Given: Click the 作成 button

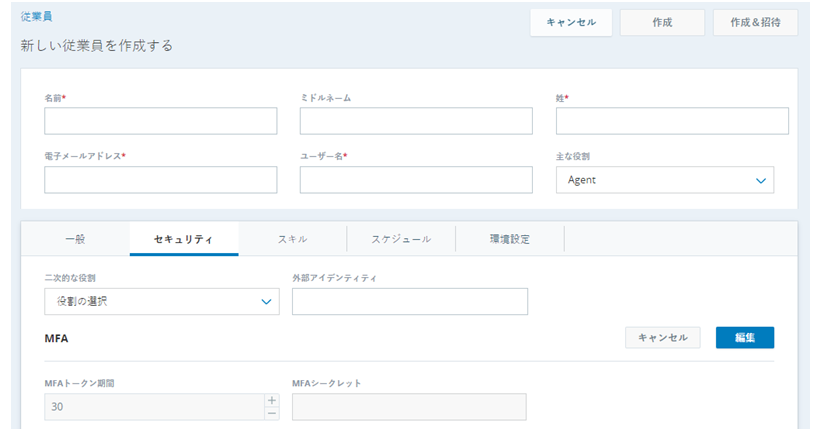Looking at the screenshot, I should click(x=662, y=22).
